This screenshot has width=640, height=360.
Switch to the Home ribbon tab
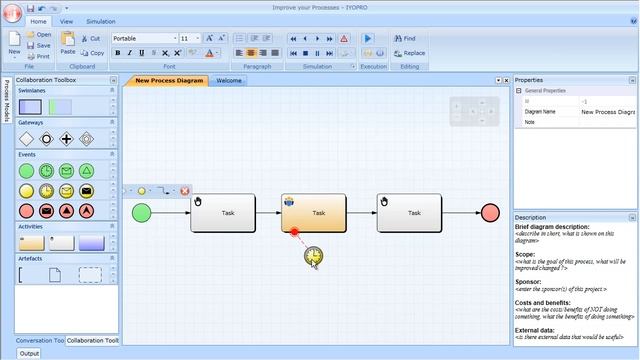coord(38,22)
